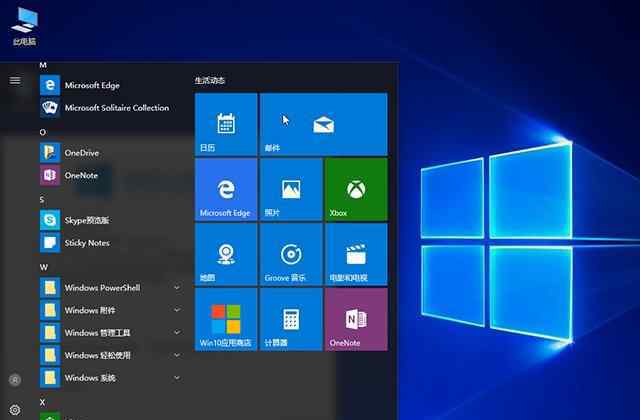Screen dimensions: 640x420
Task: Click the 生活动态 tile group title
Action: coord(209,80)
